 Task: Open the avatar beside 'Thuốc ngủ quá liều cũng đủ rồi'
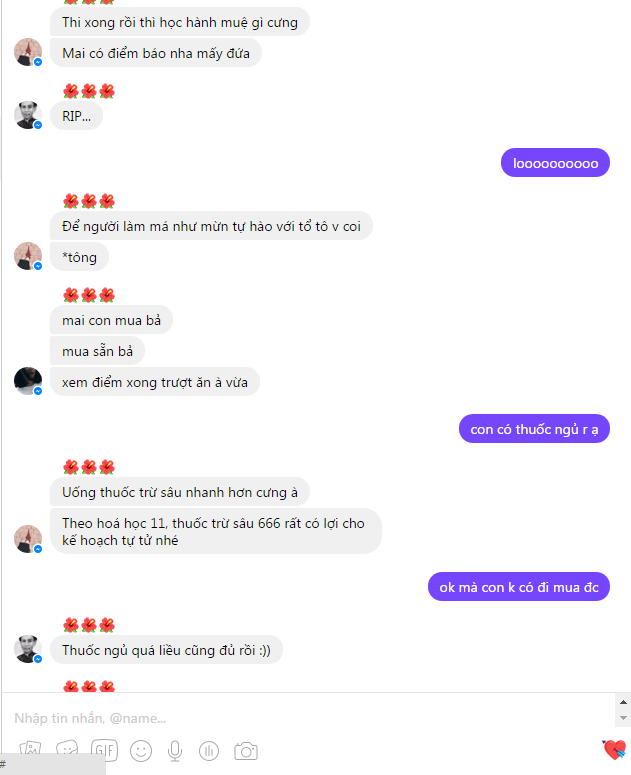pos(28,649)
